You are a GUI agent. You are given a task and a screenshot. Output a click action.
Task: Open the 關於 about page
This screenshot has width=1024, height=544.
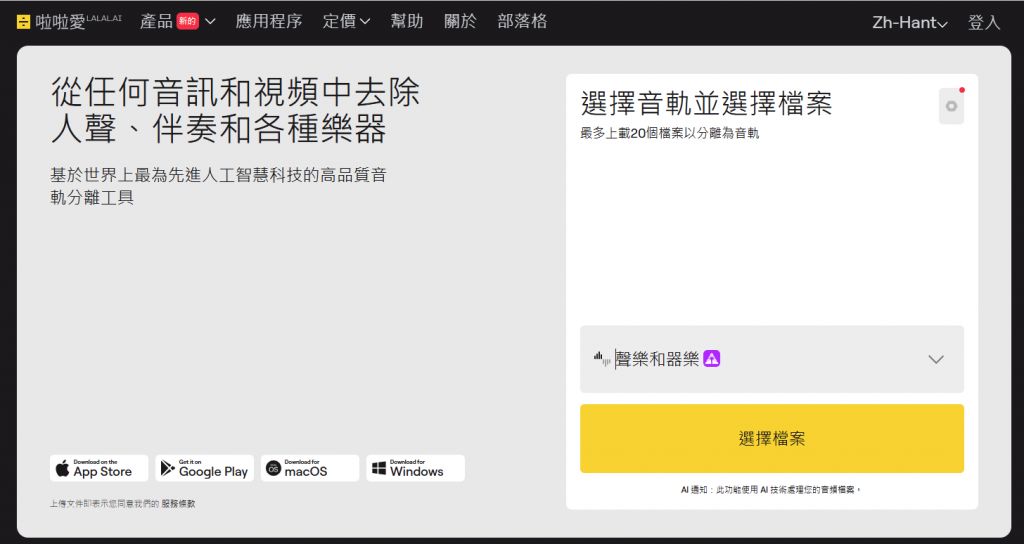pos(460,22)
